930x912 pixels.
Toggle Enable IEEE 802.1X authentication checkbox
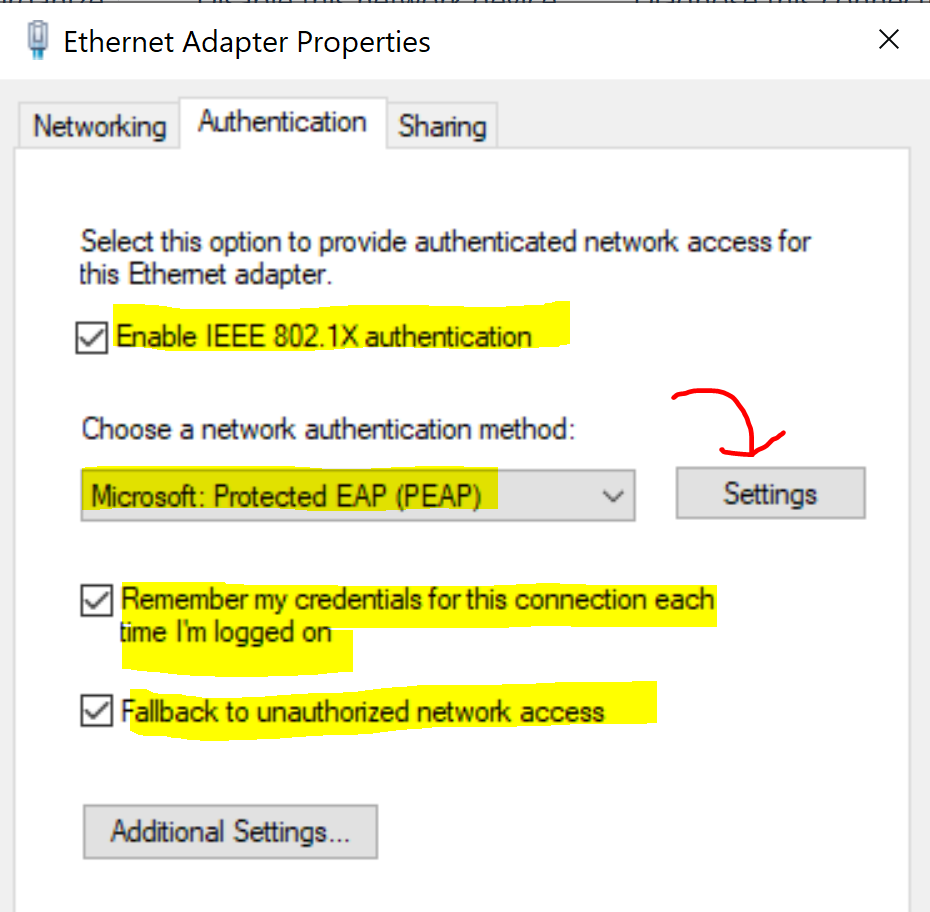(x=92, y=337)
